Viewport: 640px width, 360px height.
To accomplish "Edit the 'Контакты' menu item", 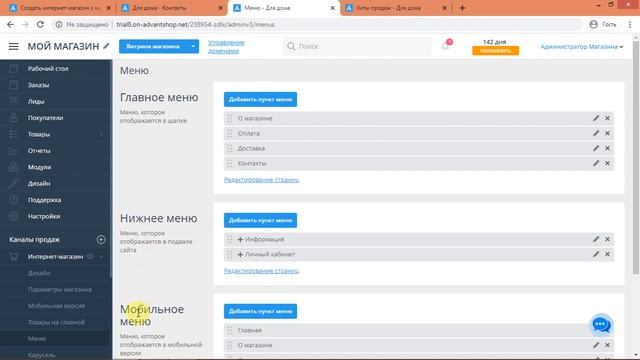I will (x=596, y=163).
